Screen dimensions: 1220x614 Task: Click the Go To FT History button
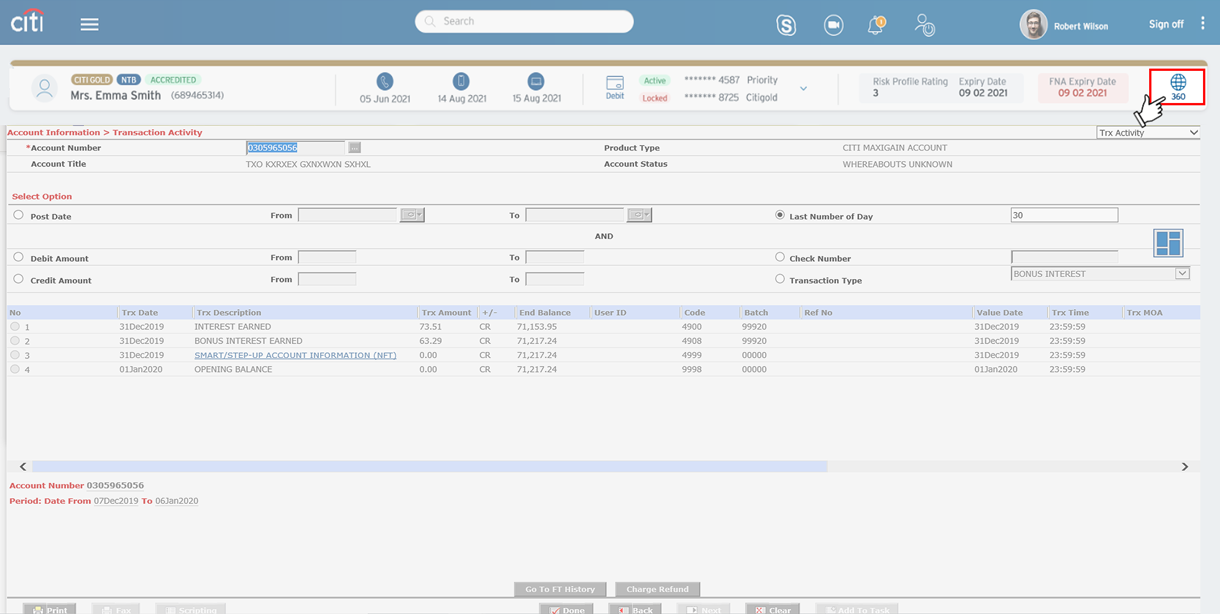[560, 589]
